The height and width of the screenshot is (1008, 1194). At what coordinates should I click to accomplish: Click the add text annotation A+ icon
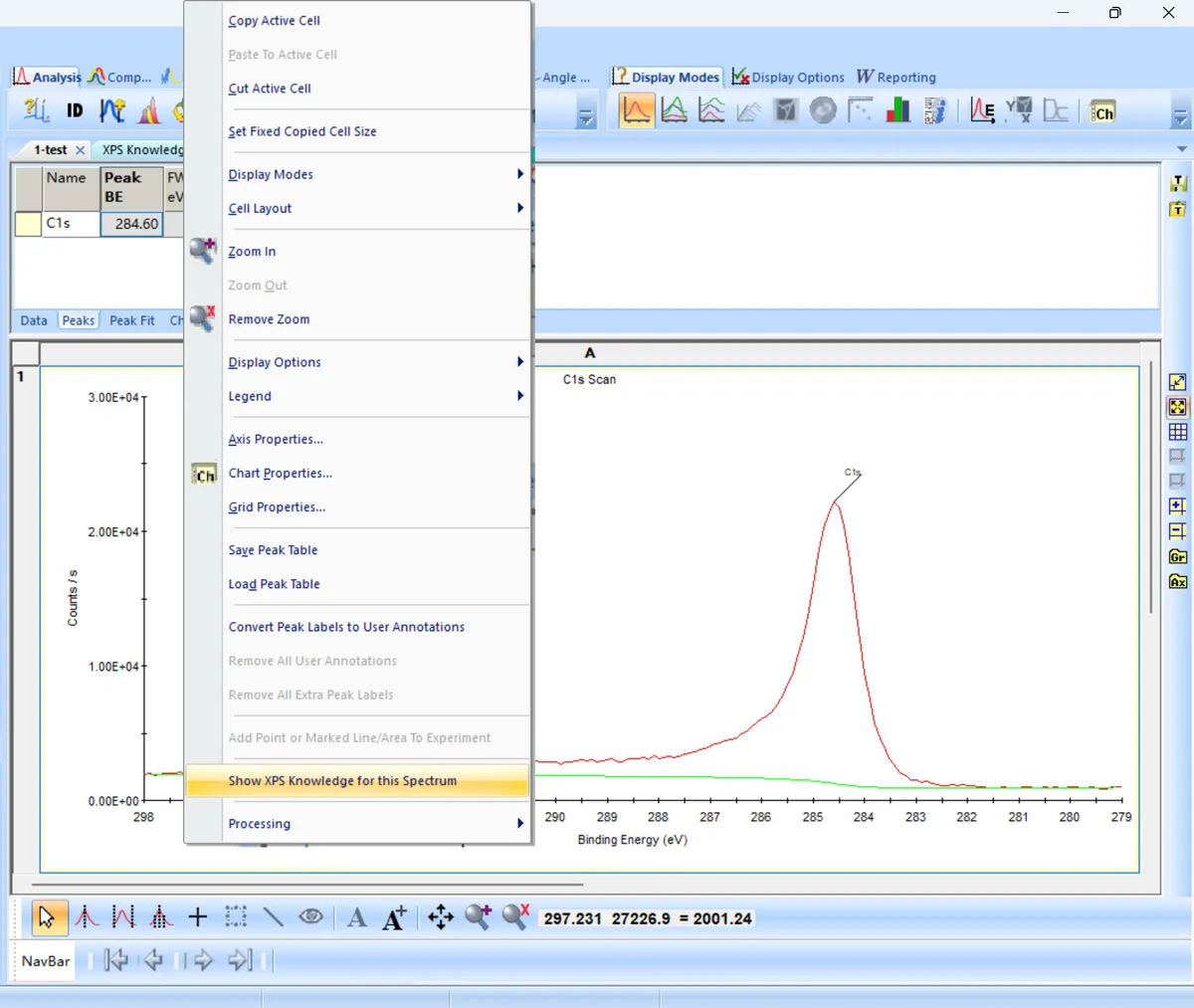[394, 917]
